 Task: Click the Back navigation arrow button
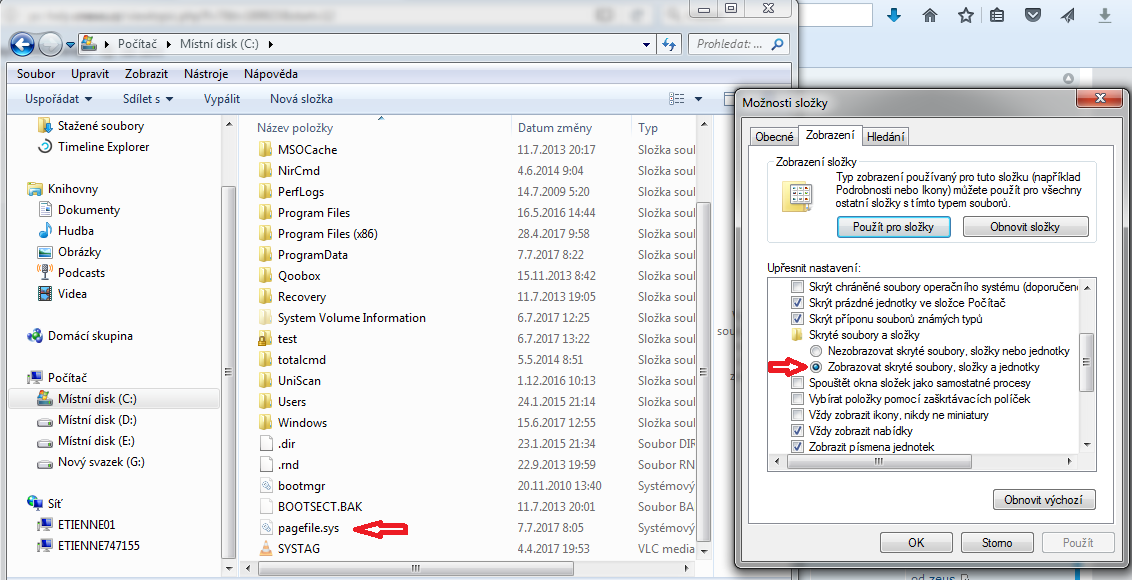(x=22, y=44)
